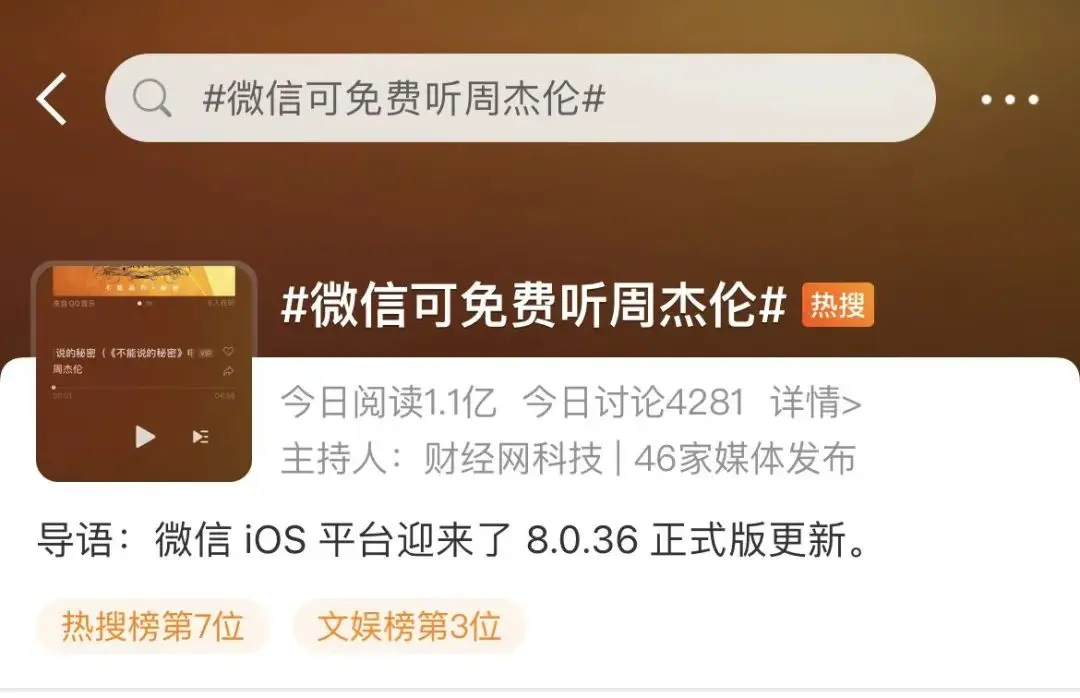The width and height of the screenshot is (1080, 698).
Task: Click the #微信可免费听周杰伦# topic title
Action: pos(534,305)
